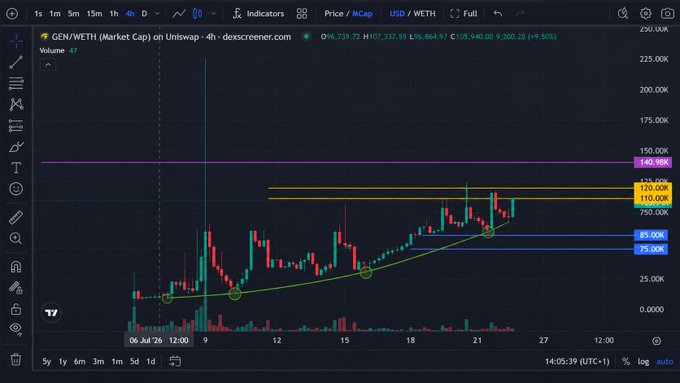Screen dimensions: 680x383
Task: Select the 1d date range
Action: (x=150, y=361)
